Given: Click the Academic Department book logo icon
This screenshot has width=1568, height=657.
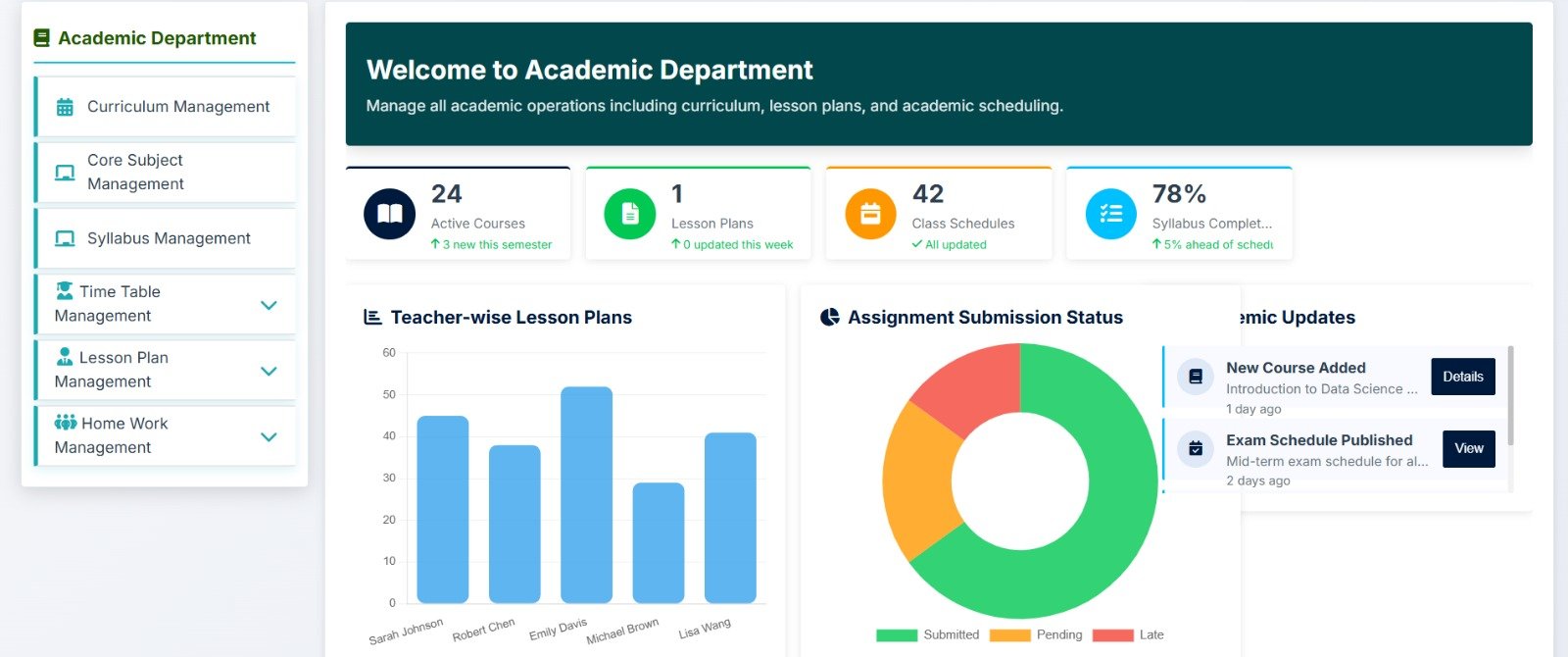Looking at the screenshot, I should pyautogui.click(x=41, y=38).
